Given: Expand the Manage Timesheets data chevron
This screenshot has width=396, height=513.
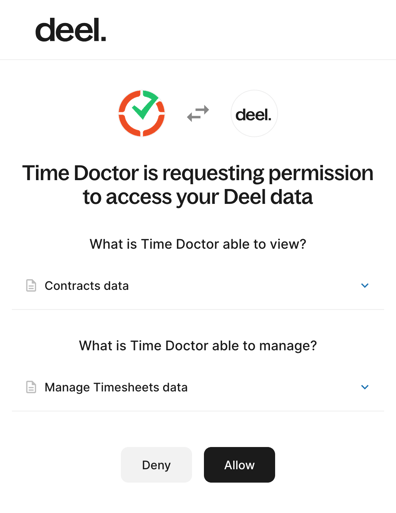Looking at the screenshot, I should [365, 387].
